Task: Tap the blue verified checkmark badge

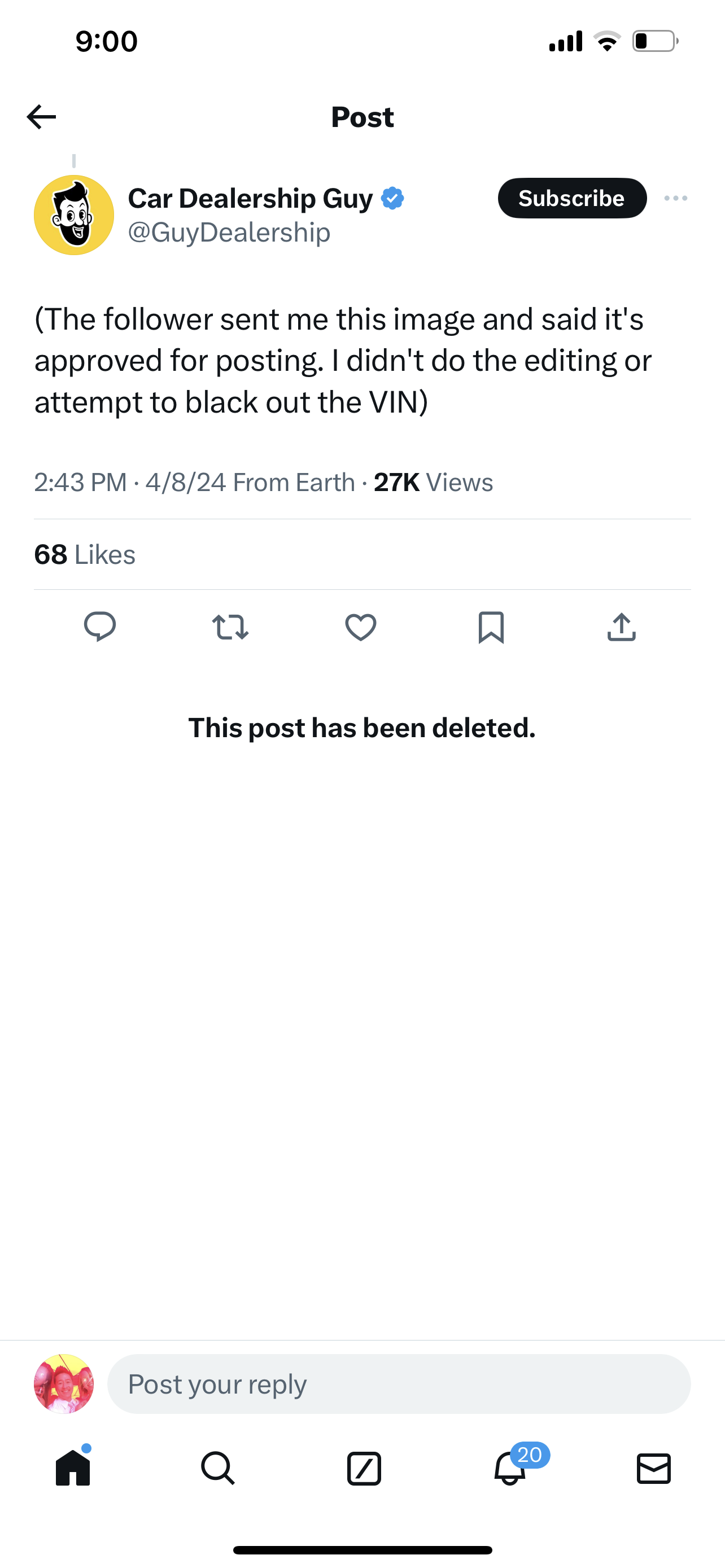Action: [x=392, y=199]
